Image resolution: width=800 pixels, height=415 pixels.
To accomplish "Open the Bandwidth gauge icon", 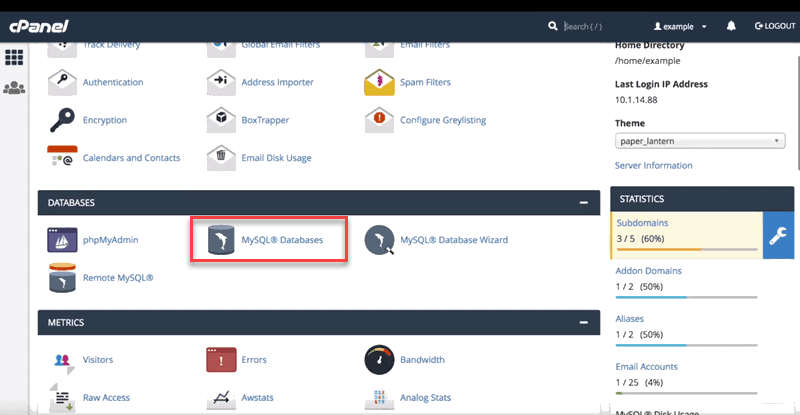I will pos(380,359).
